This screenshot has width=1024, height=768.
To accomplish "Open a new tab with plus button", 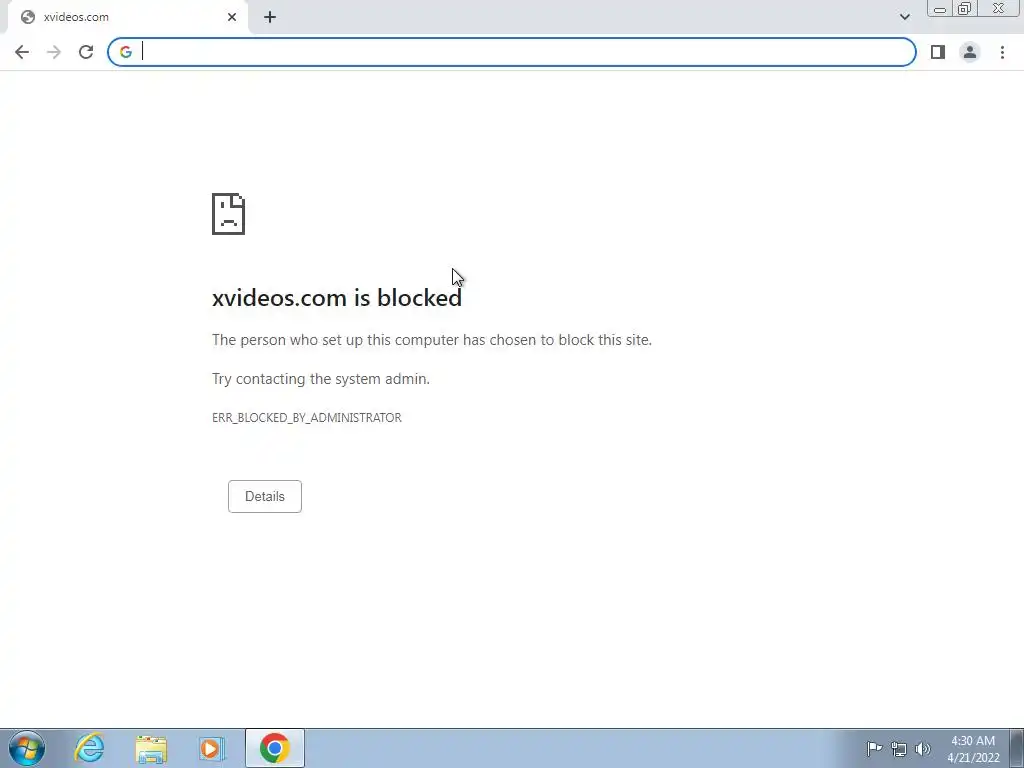I will (x=270, y=17).
